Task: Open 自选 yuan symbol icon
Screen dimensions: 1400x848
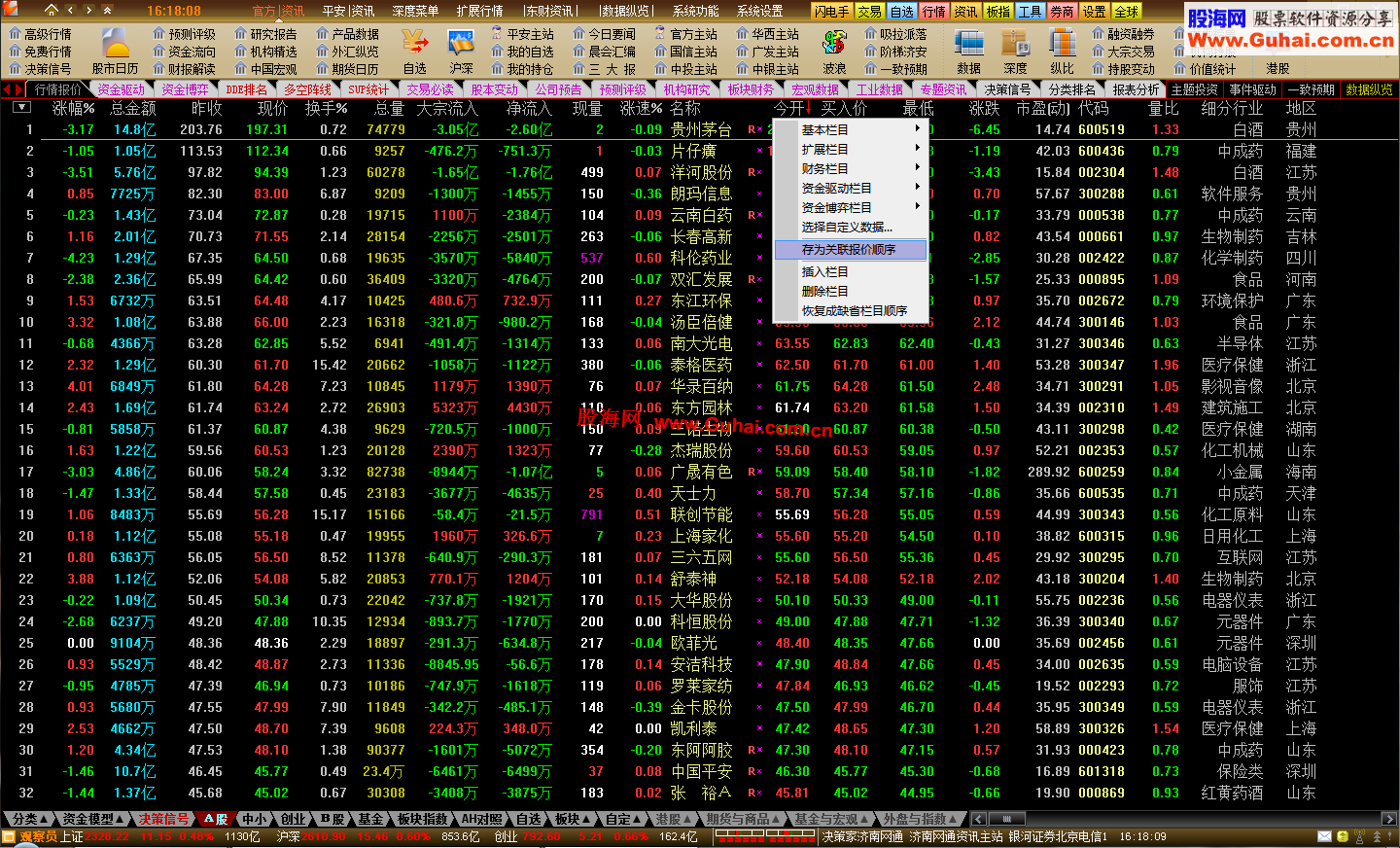Action: click(x=415, y=44)
